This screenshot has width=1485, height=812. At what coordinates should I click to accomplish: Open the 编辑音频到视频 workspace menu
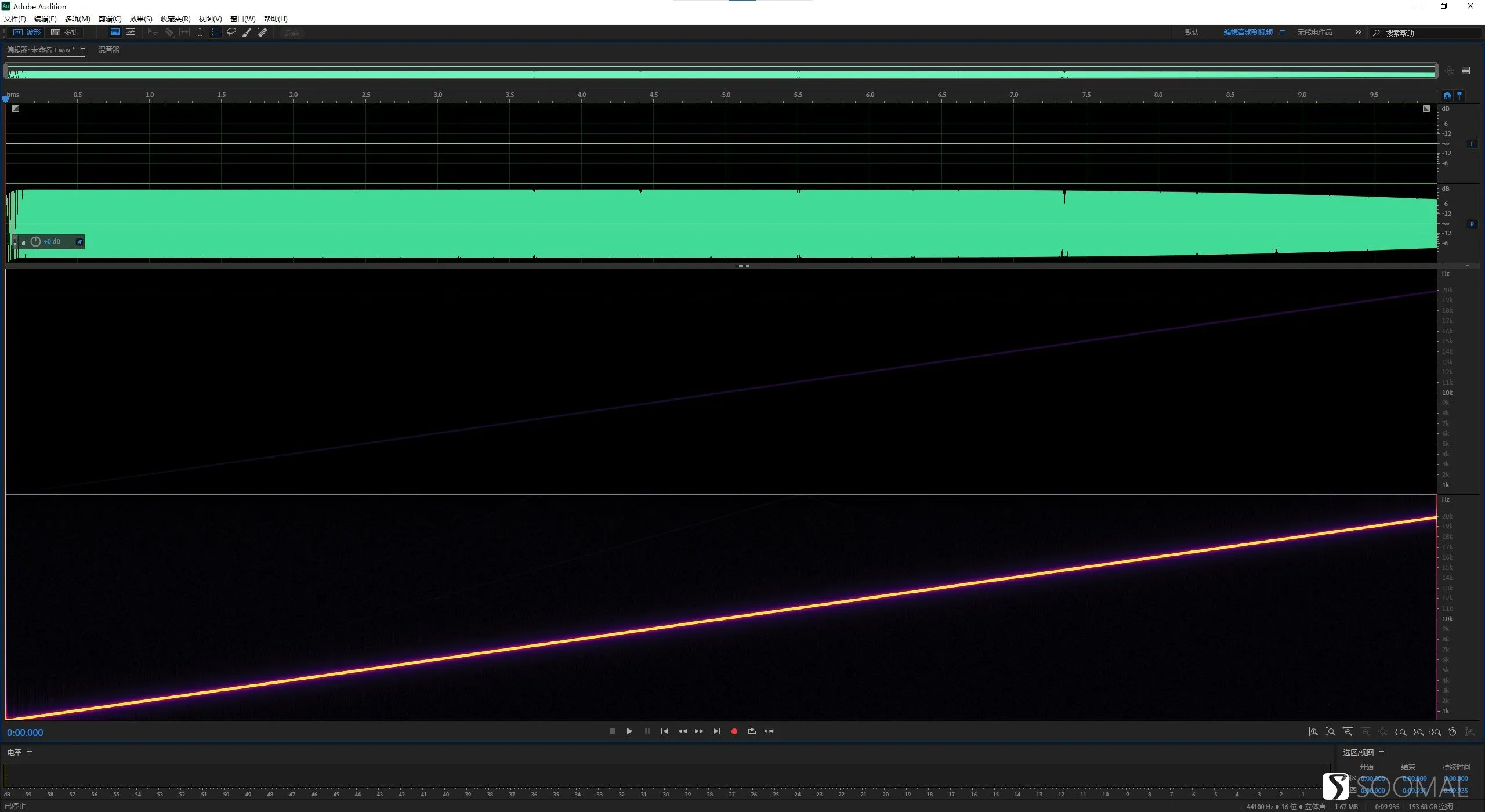click(1283, 32)
